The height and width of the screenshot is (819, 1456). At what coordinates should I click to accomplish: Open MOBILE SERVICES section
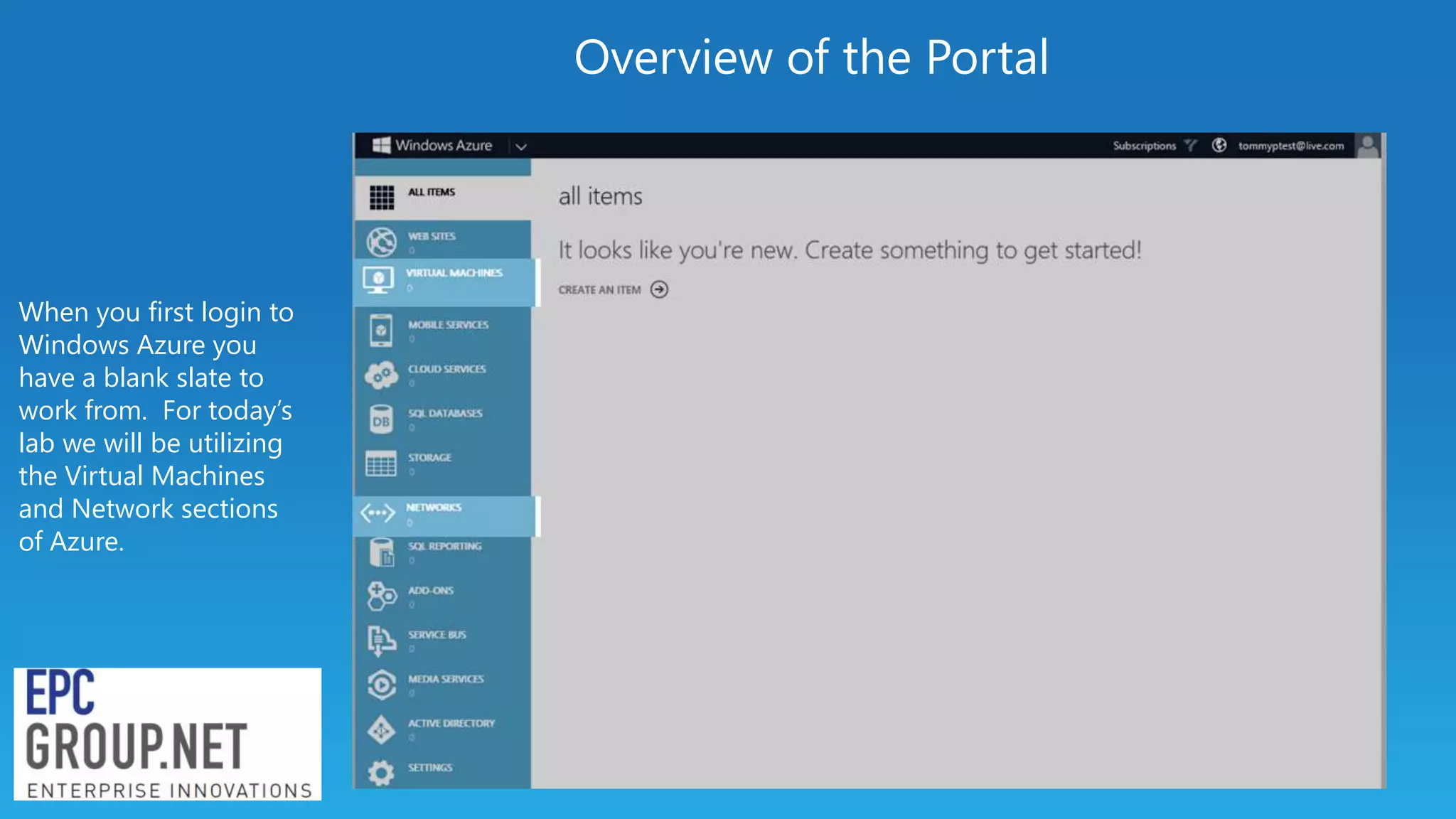coord(449,325)
